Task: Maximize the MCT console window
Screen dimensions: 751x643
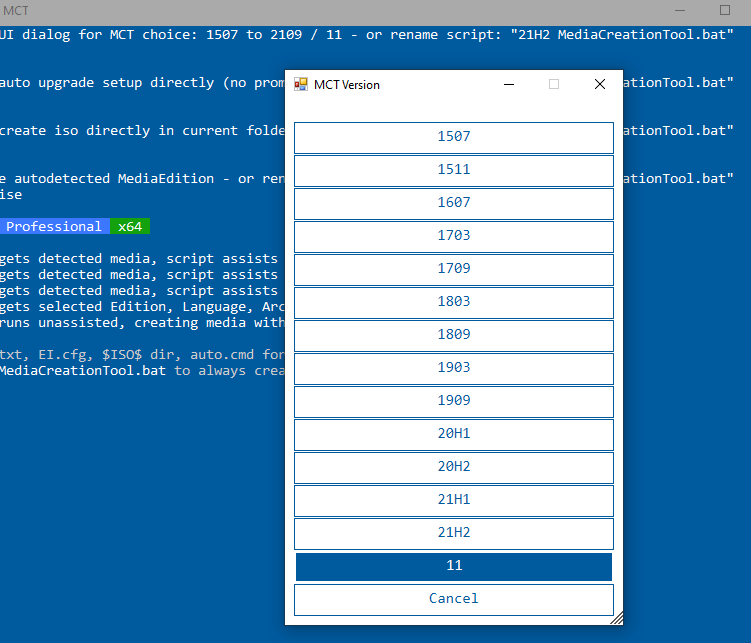Action: (x=725, y=11)
